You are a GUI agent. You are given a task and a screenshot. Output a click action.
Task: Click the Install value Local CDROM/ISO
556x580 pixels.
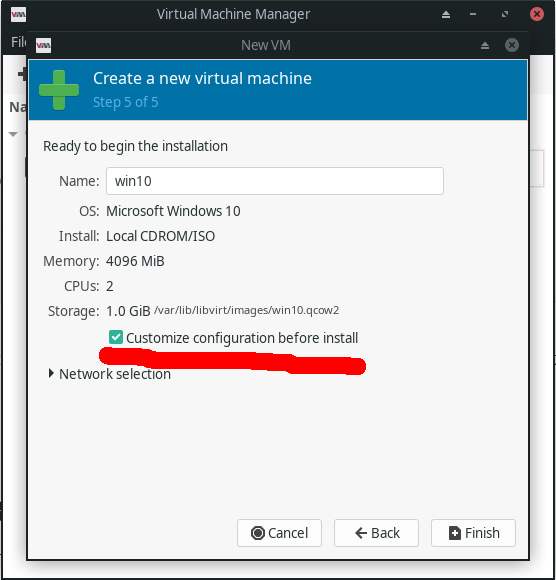pos(161,236)
